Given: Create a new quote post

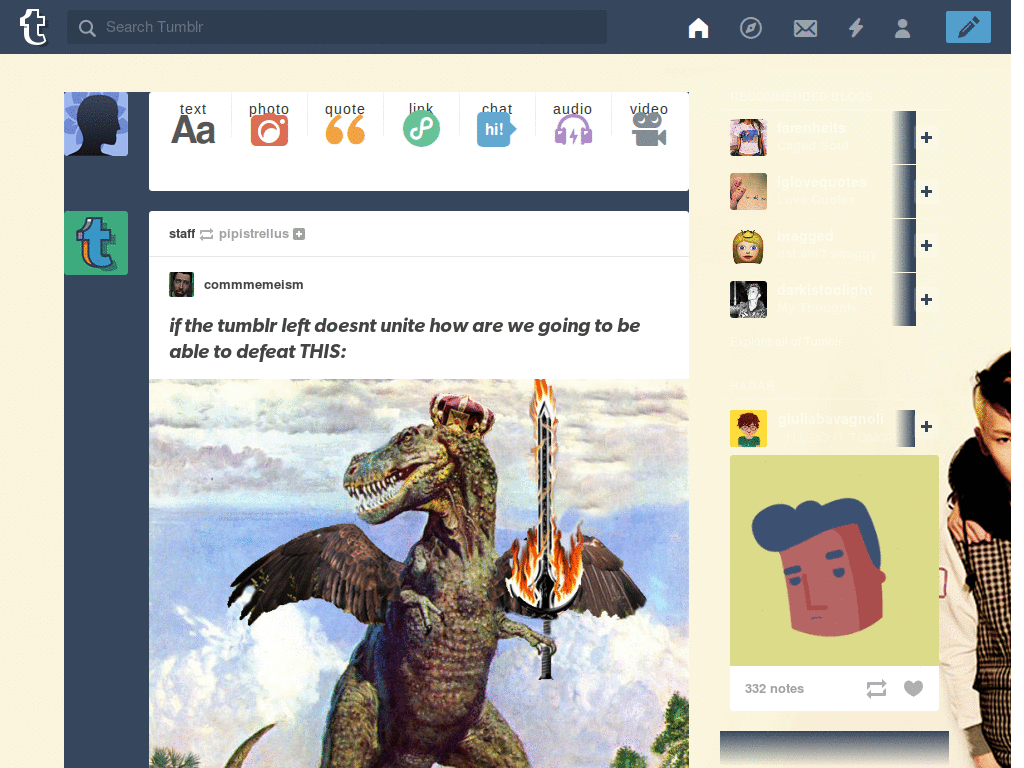Looking at the screenshot, I should (x=345, y=124).
